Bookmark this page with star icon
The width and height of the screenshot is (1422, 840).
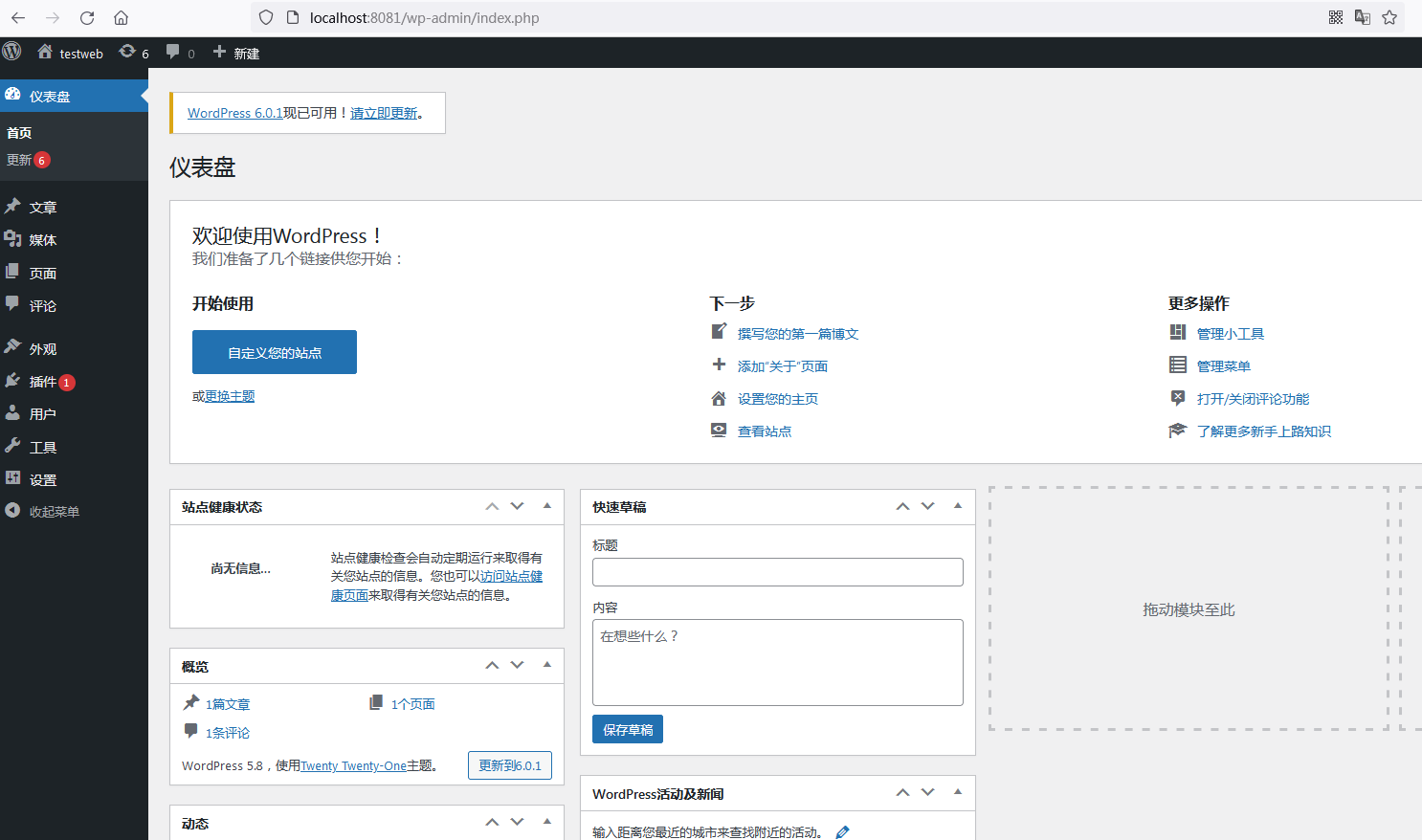click(1389, 17)
